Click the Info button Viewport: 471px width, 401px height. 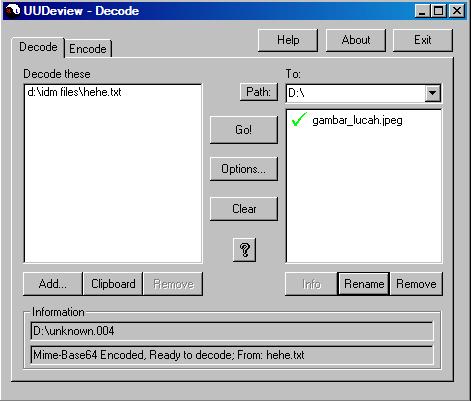[311, 284]
